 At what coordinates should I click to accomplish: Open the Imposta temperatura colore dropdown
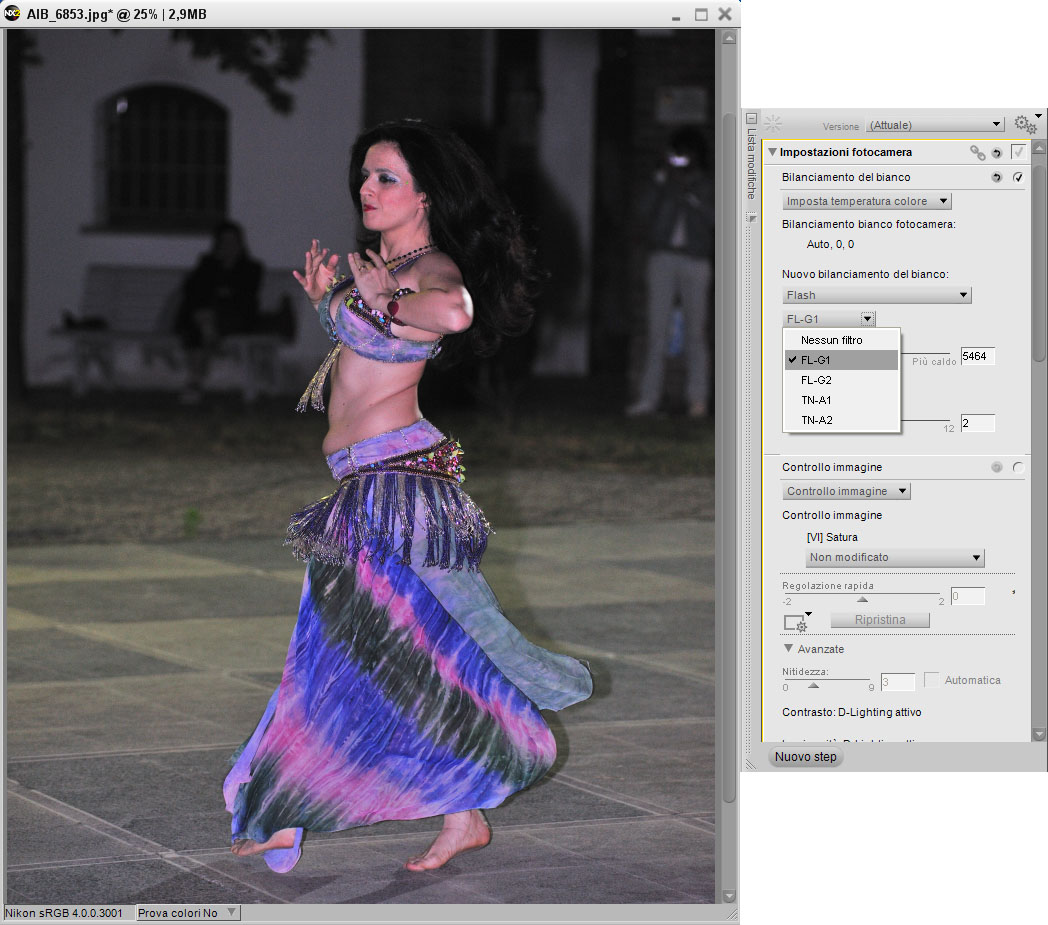[x=867, y=201]
